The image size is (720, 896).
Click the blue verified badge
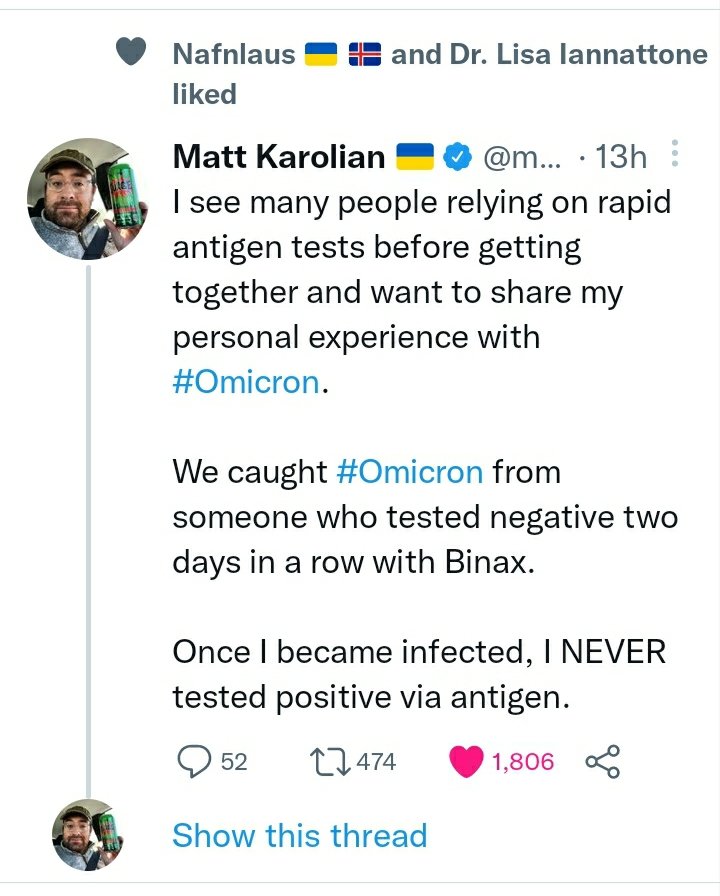pyautogui.click(x=458, y=157)
